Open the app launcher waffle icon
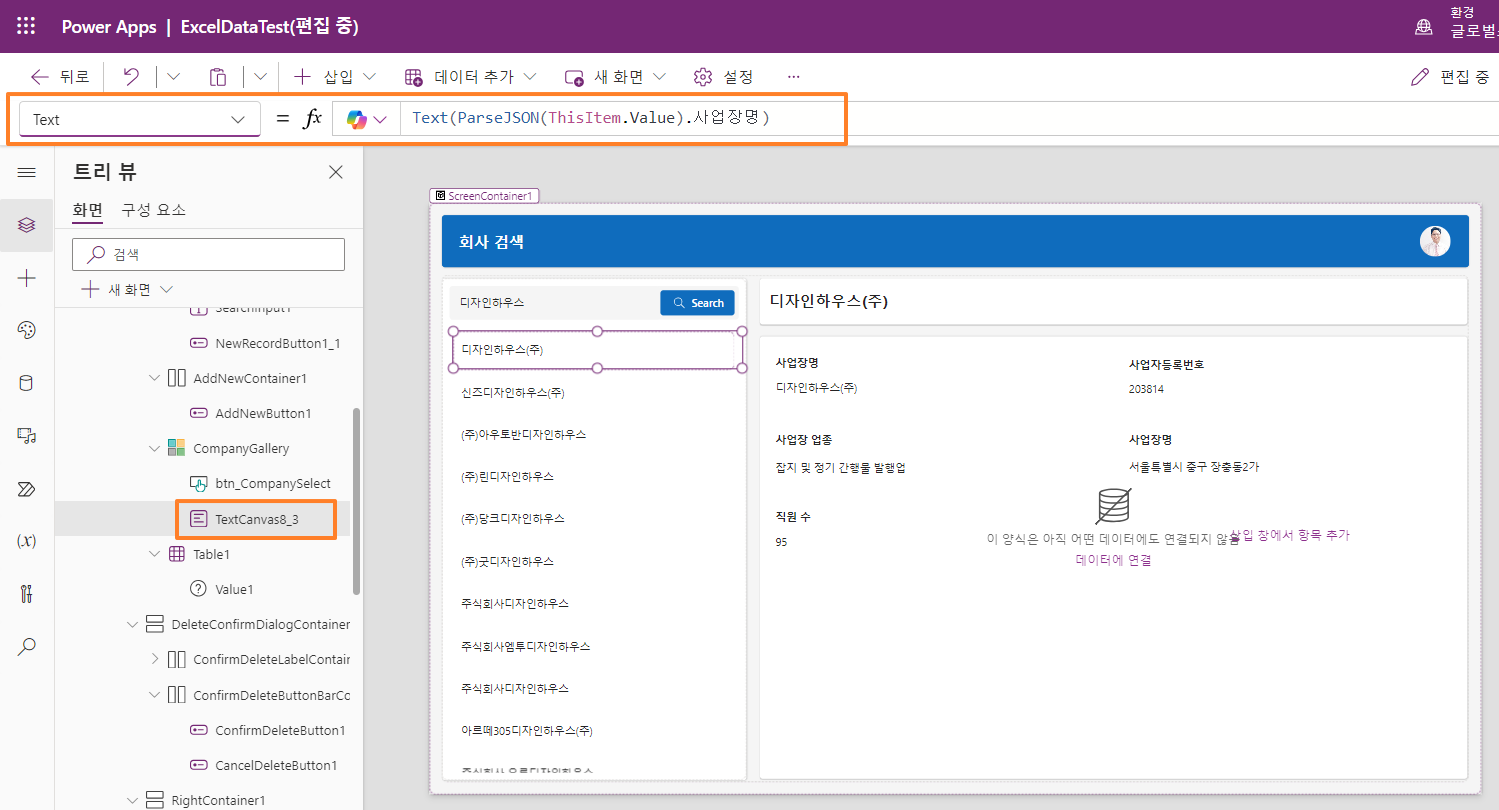The width and height of the screenshot is (1499, 810). [27, 27]
